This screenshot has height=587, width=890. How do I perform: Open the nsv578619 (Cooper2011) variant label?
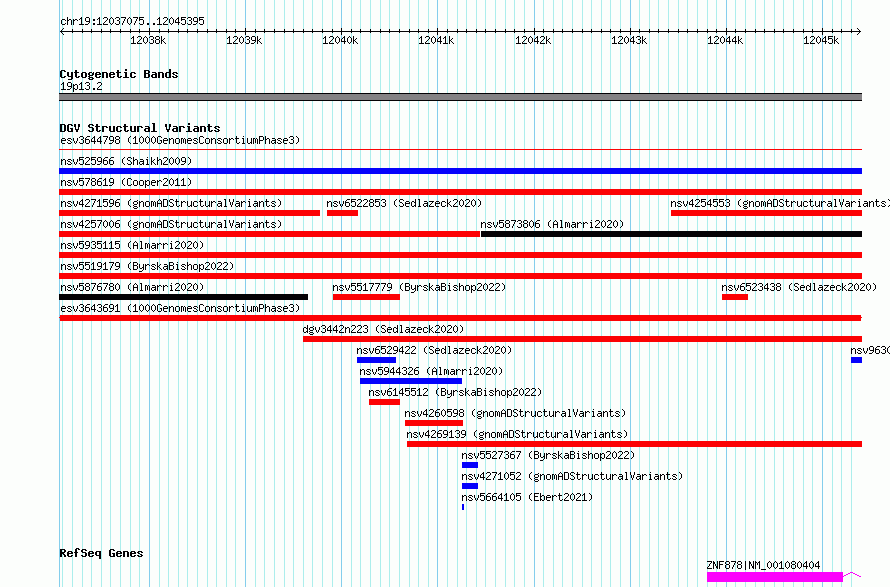pyautogui.click(x=126, y=182)
